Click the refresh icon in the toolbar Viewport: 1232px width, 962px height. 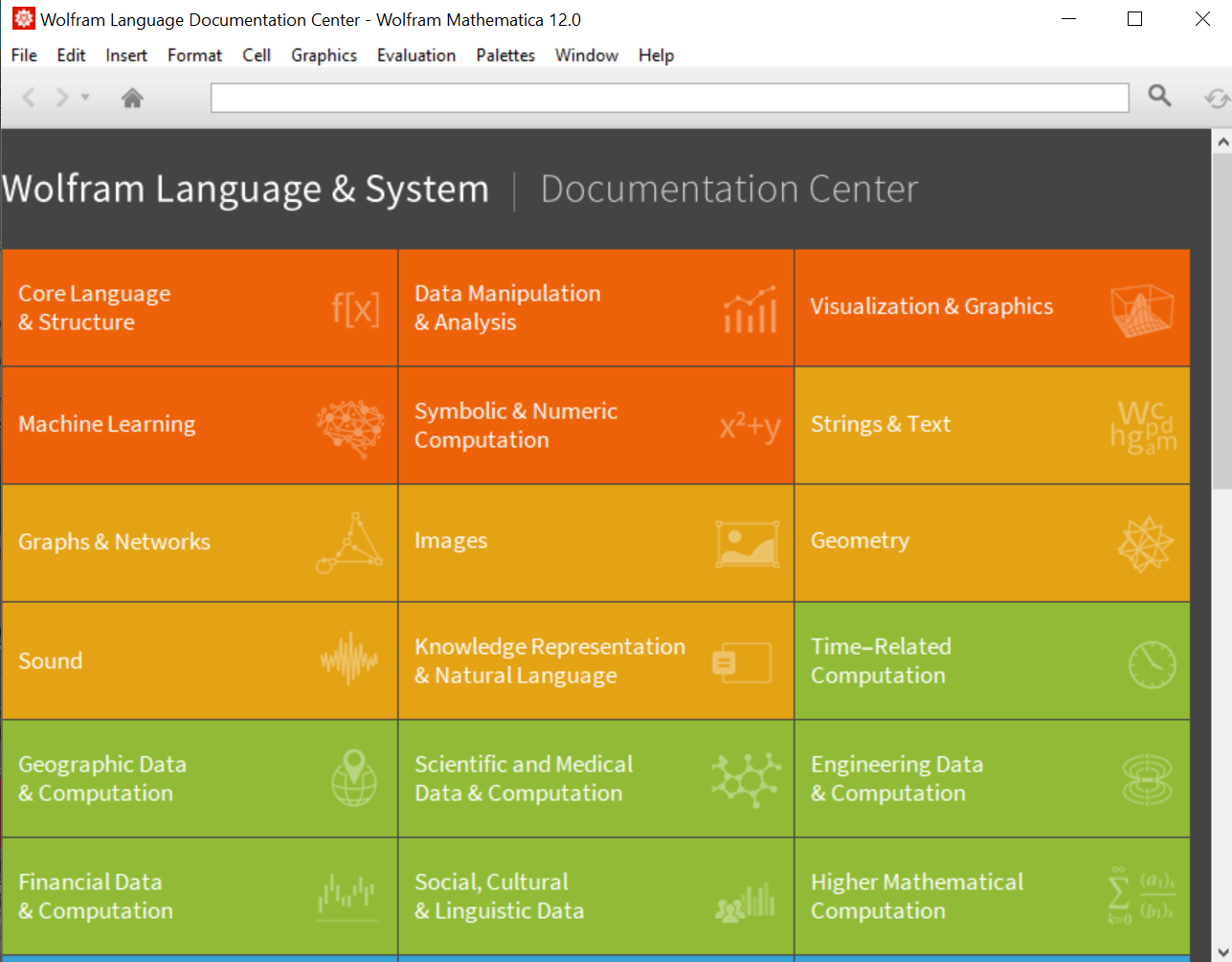coord(1218,98)
